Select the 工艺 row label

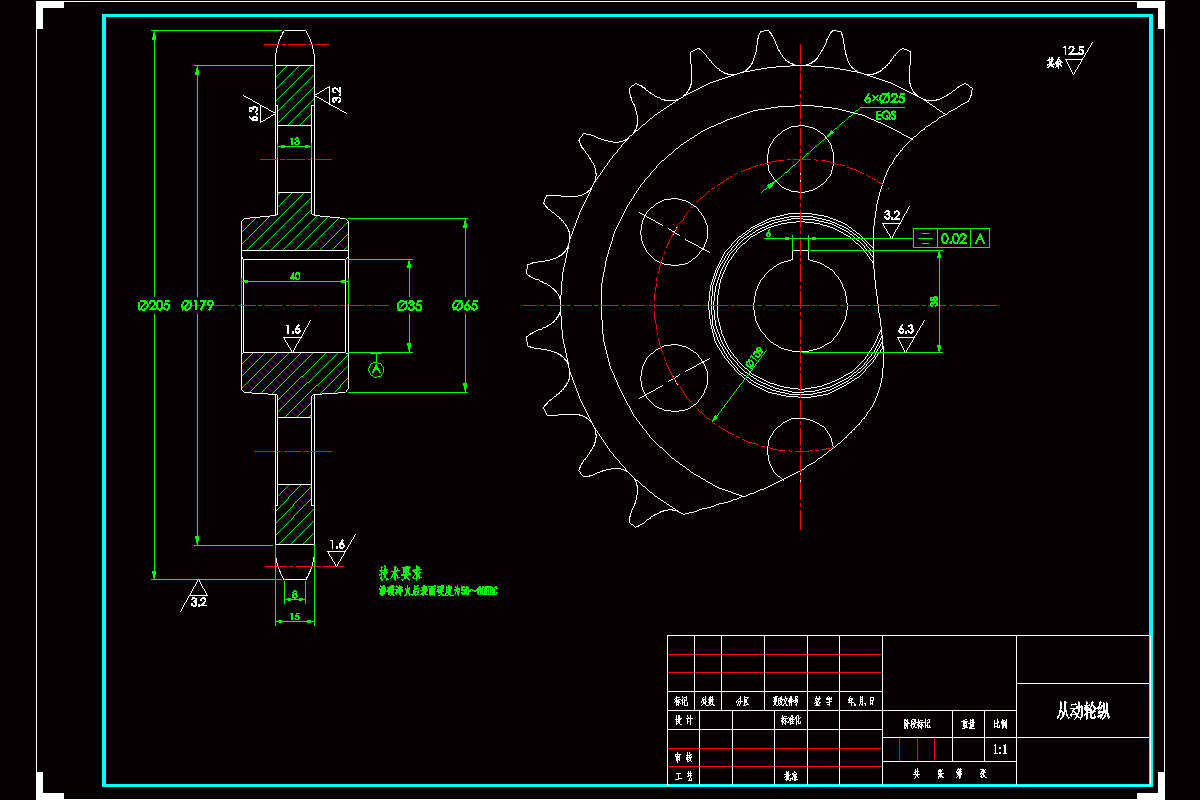point(683,775)
